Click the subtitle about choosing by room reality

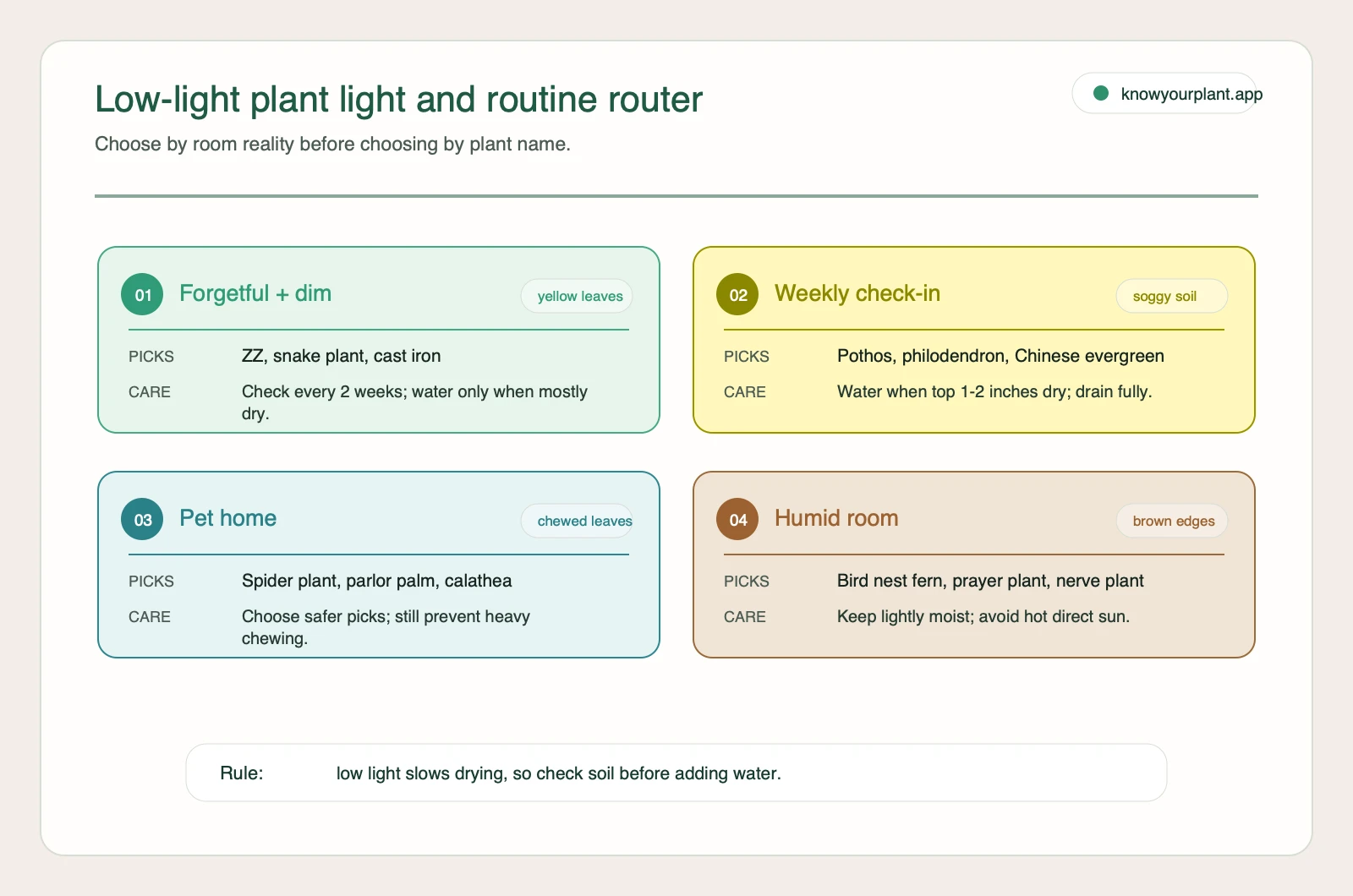click(332, 144)
